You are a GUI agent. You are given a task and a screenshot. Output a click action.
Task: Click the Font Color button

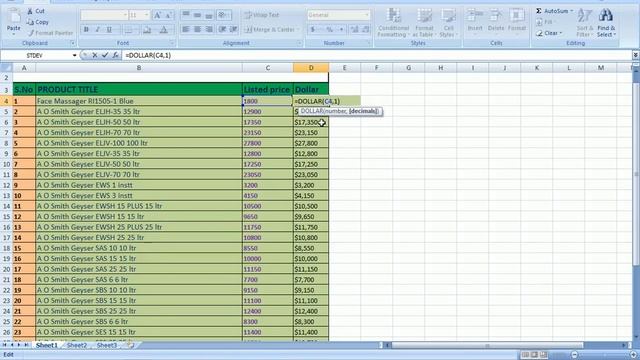click(164, 30)
